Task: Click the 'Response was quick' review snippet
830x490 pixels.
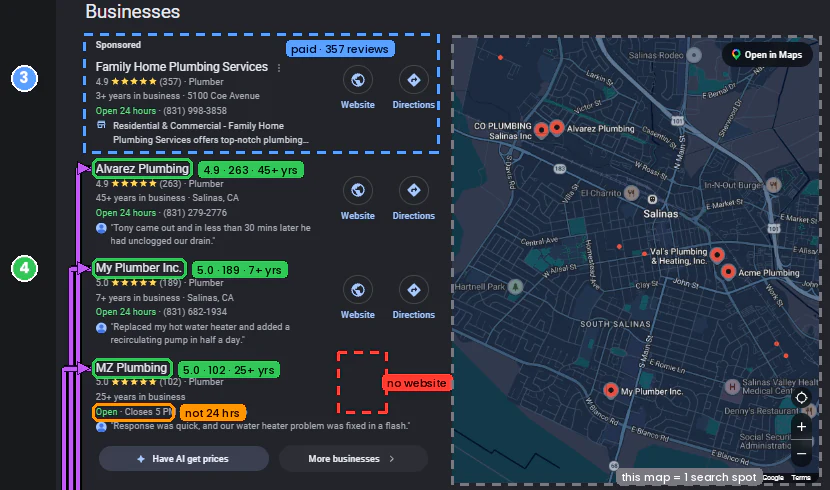Action: (259, 426)
